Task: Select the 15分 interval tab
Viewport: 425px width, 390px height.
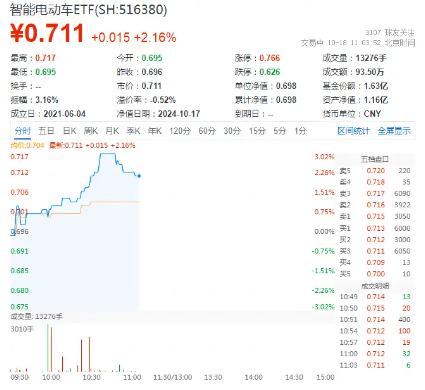Action: click(x=257, y=131)
